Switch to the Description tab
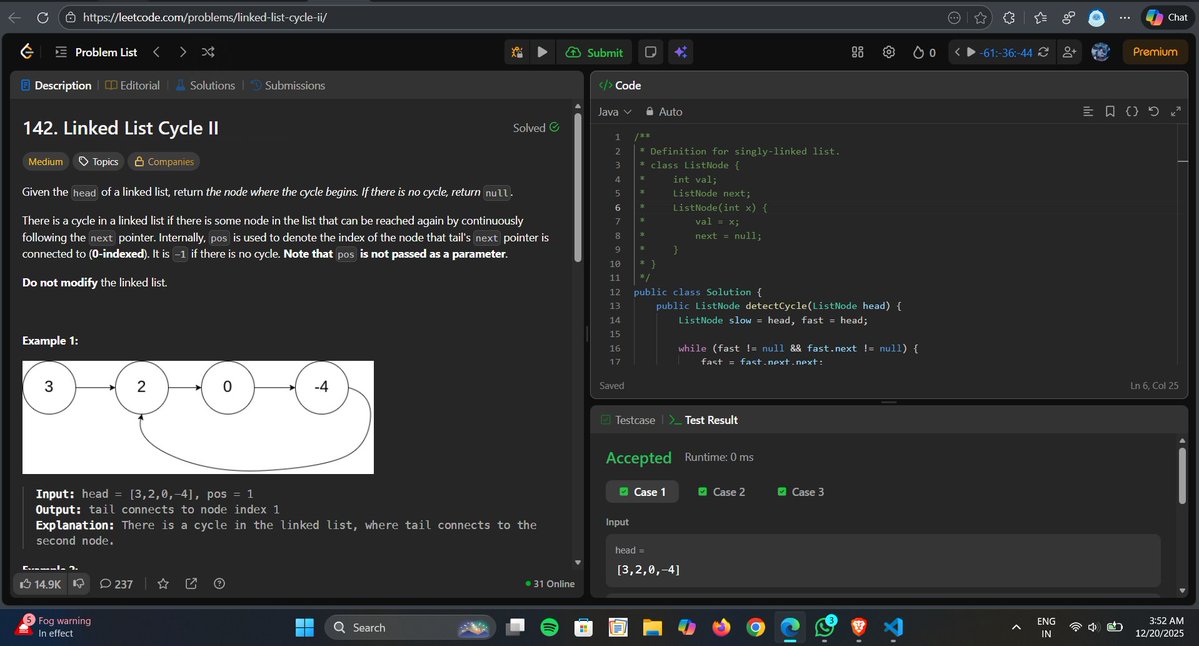The width and height of the screenshot is (1199, 646). [x=56, y=85]
